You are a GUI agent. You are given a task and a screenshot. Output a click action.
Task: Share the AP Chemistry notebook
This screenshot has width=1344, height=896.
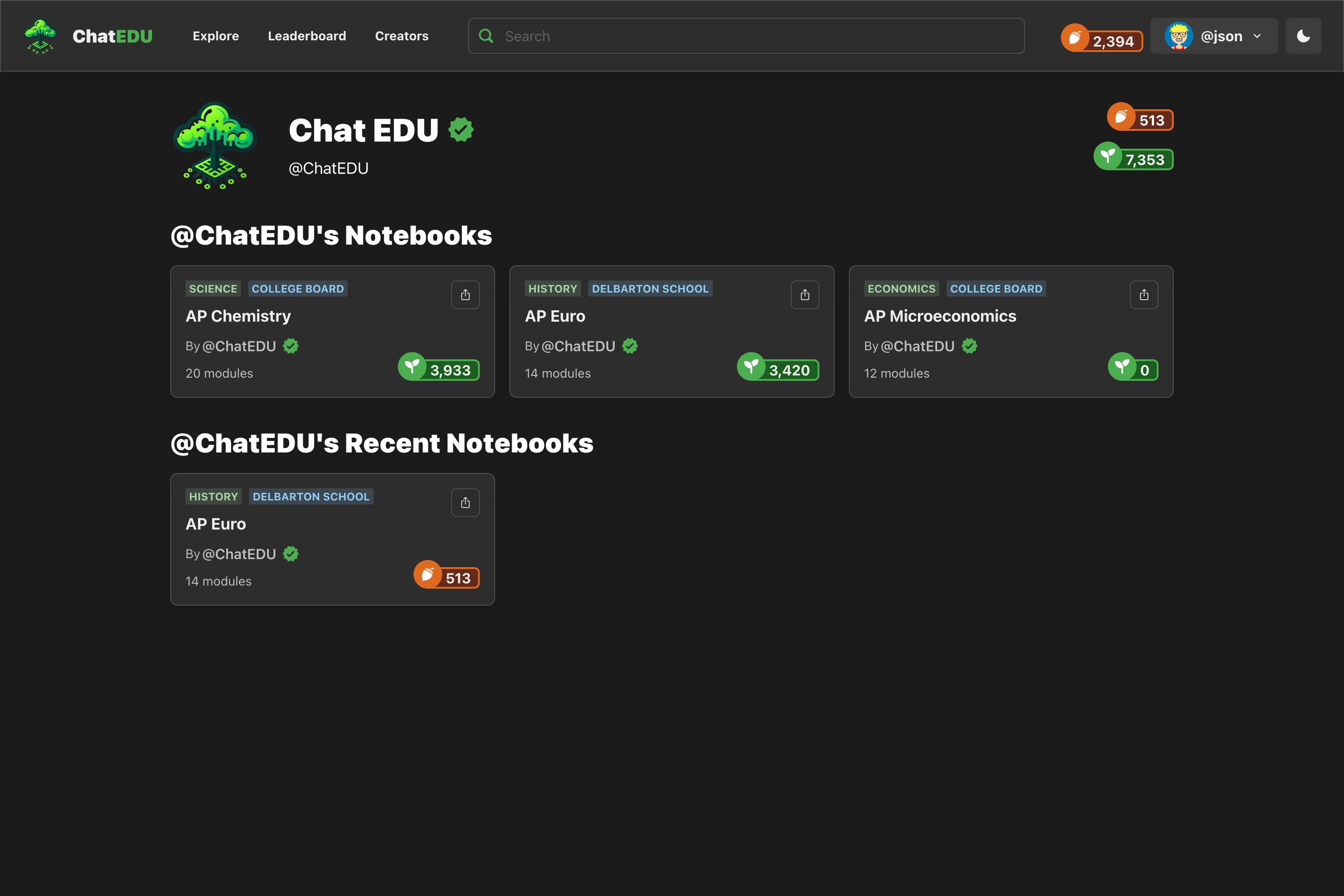click(465, 295)
